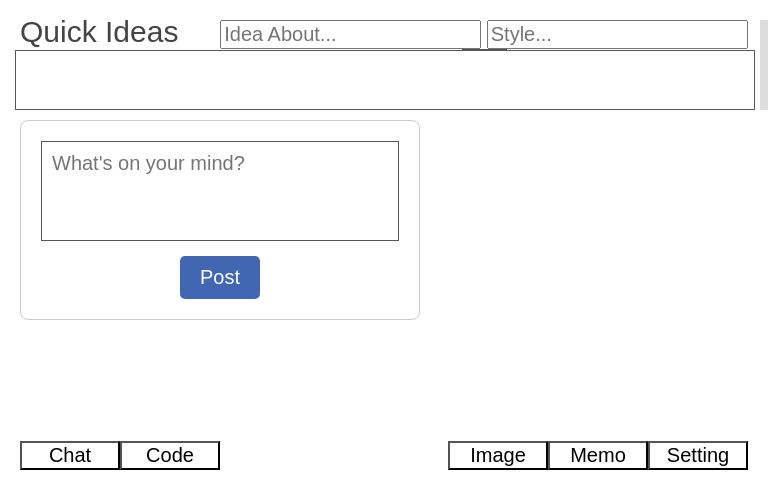Select Setting in the bottom-right button group
The height and width of the screenshot is (480, 768).
click(x=698, y=455)
